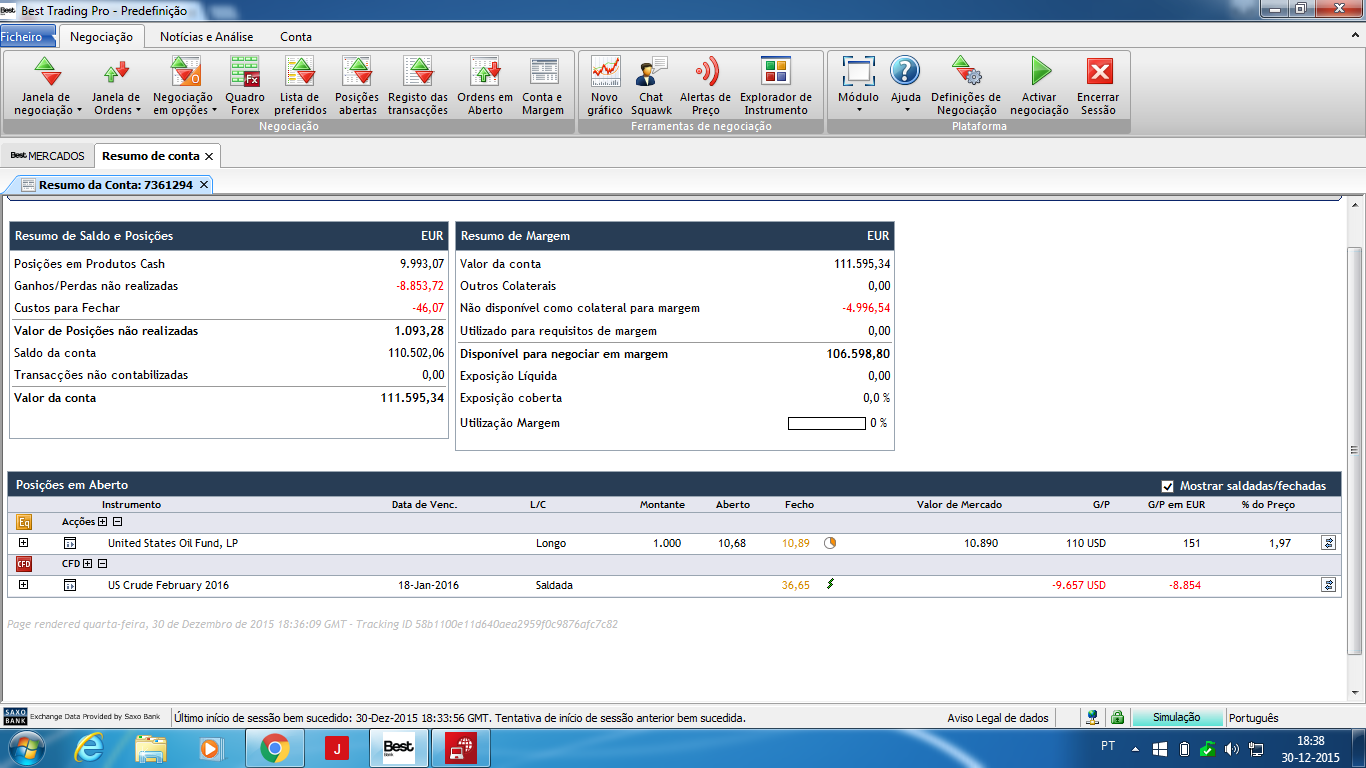Screen dimensions: 1366x768
Task: Open Registo das transacções log
Action: (418, 85)
